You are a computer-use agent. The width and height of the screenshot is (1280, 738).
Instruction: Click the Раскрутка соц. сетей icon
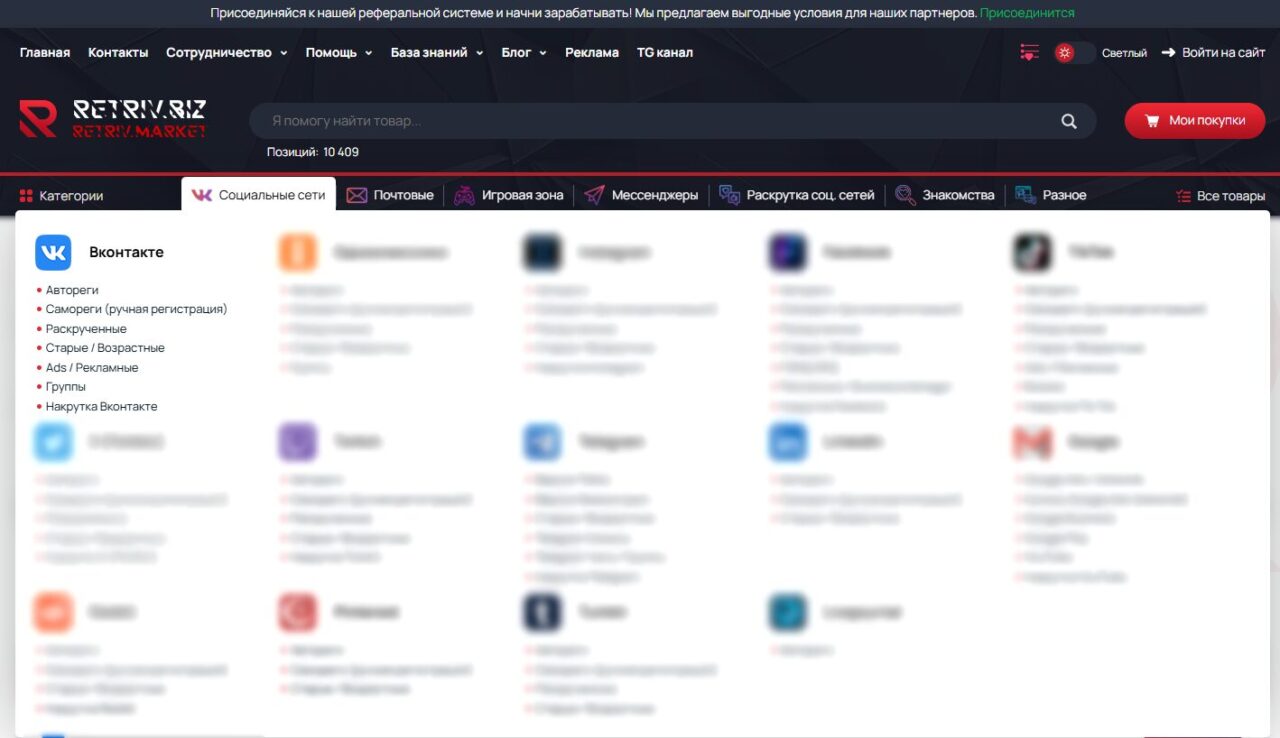(729, 196)
